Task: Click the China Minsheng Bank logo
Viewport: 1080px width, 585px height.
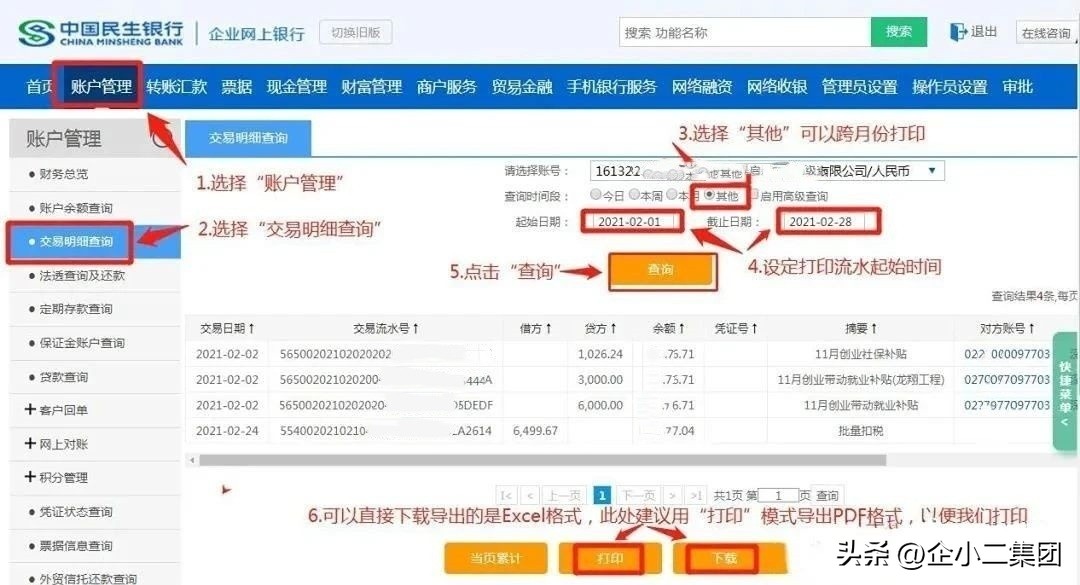Action: [x=101, y=32]
